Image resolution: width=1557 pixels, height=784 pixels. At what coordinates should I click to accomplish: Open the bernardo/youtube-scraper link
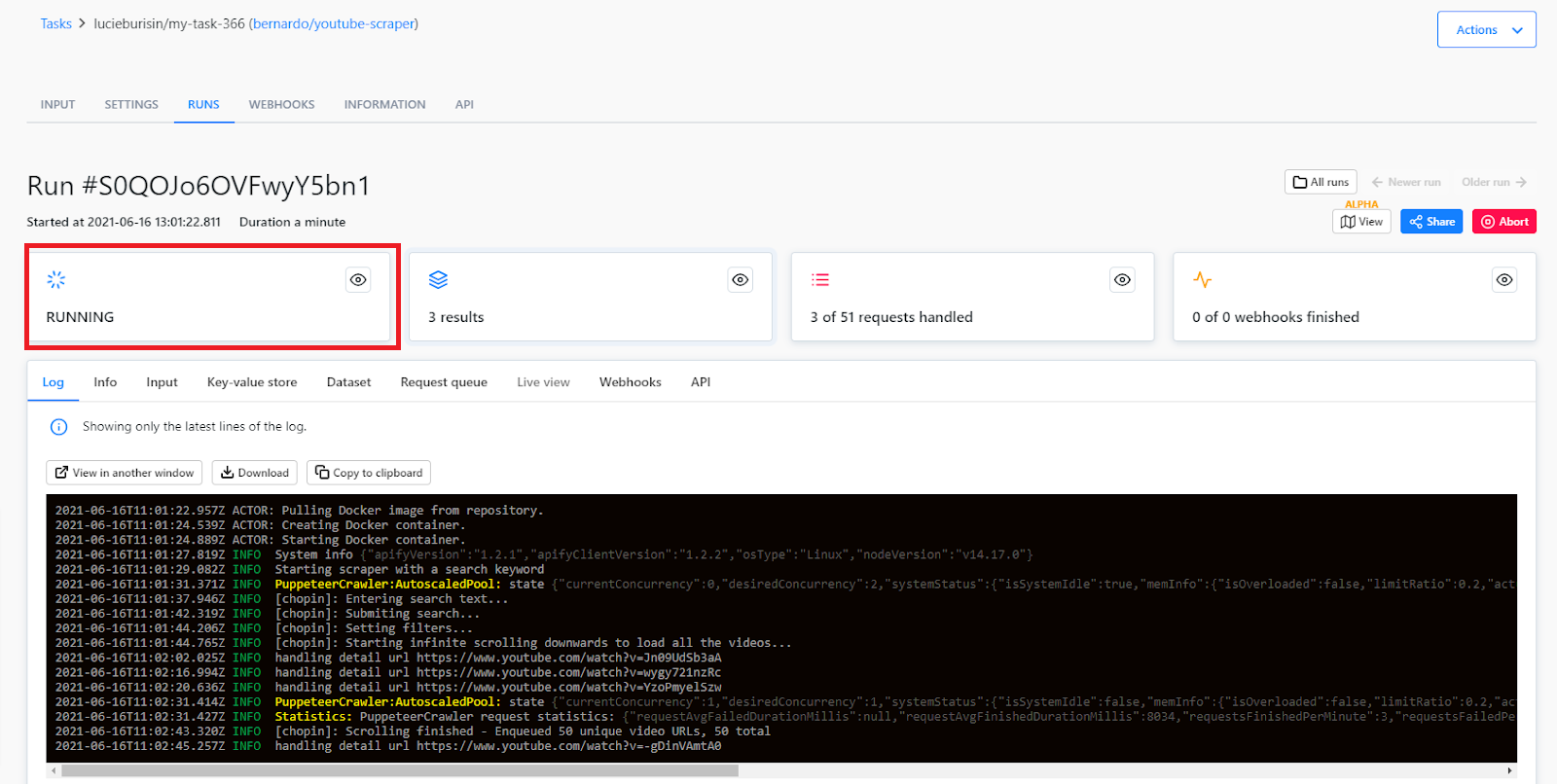[x=334, y=23]
